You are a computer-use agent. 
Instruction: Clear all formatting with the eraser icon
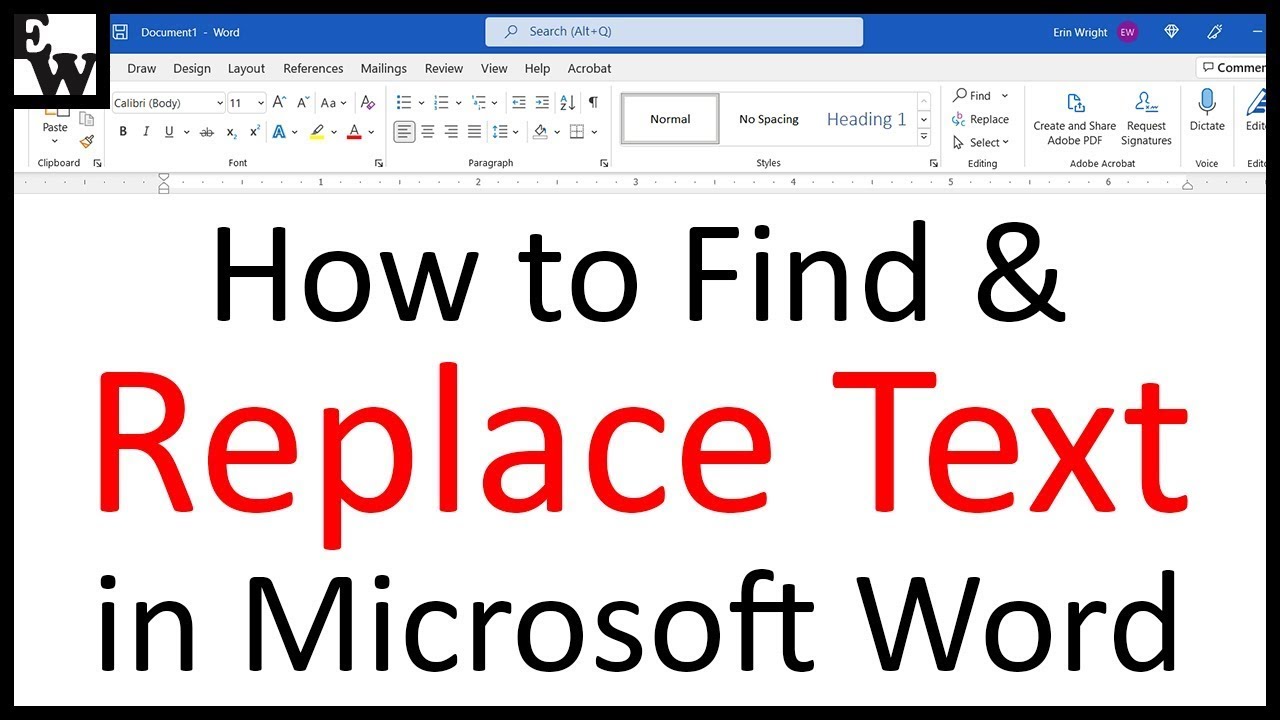click(x=368, y=103)
